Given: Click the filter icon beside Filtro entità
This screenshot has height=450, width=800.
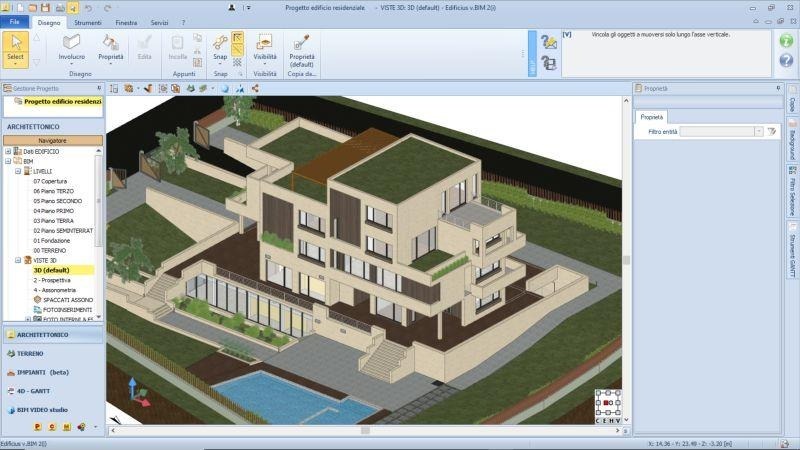Looking at the screenshot, I should coord(772,131).
